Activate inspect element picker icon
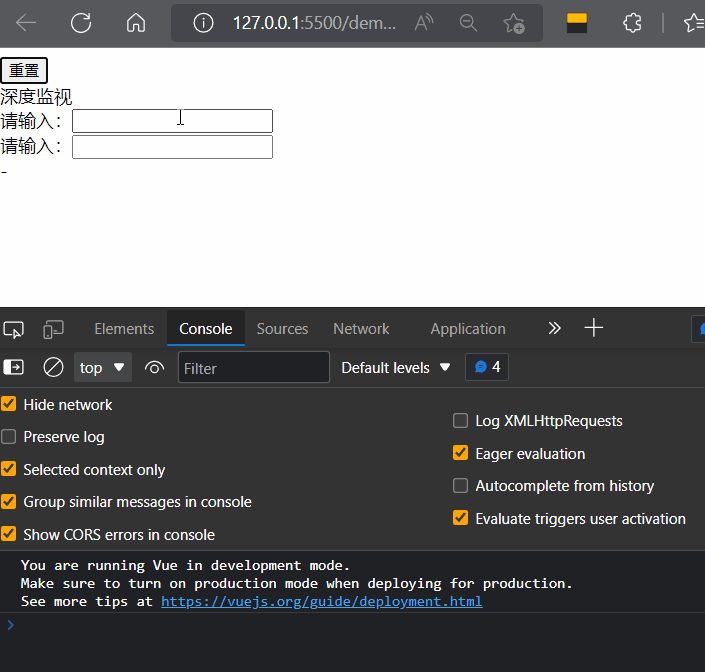The image size is (705, 672). (14, 329)
